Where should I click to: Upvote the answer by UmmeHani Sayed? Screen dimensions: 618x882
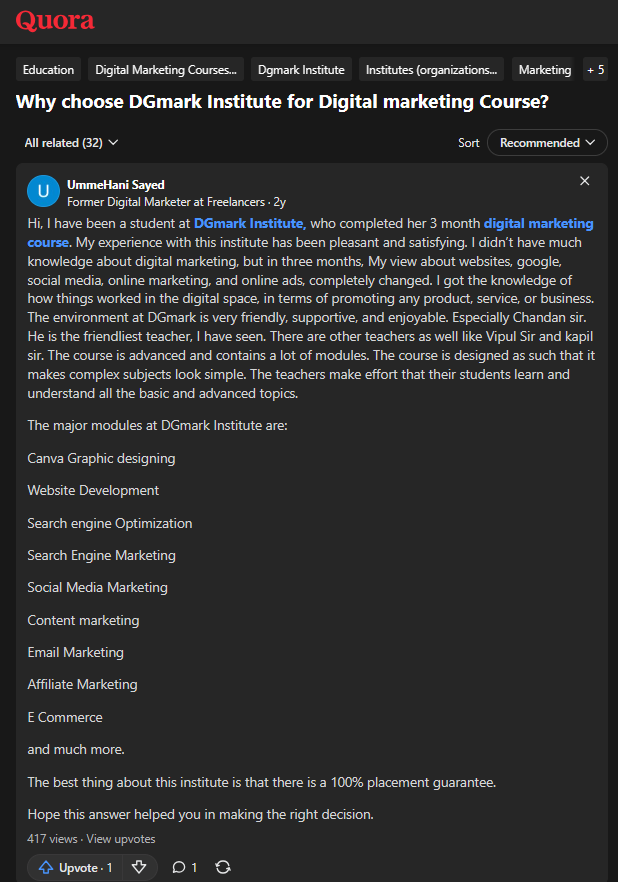[x=75, y=867]
